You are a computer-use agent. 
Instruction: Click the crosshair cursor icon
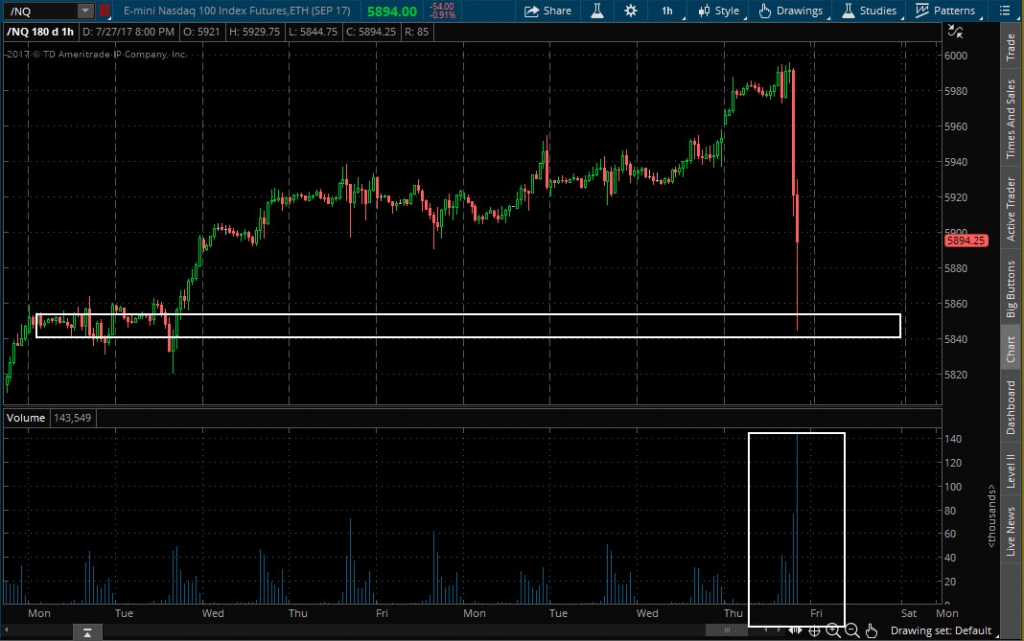(814, 630)
